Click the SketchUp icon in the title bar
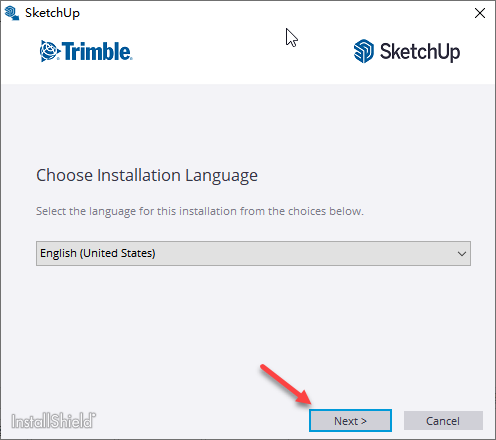 click(x=11, y=13)
